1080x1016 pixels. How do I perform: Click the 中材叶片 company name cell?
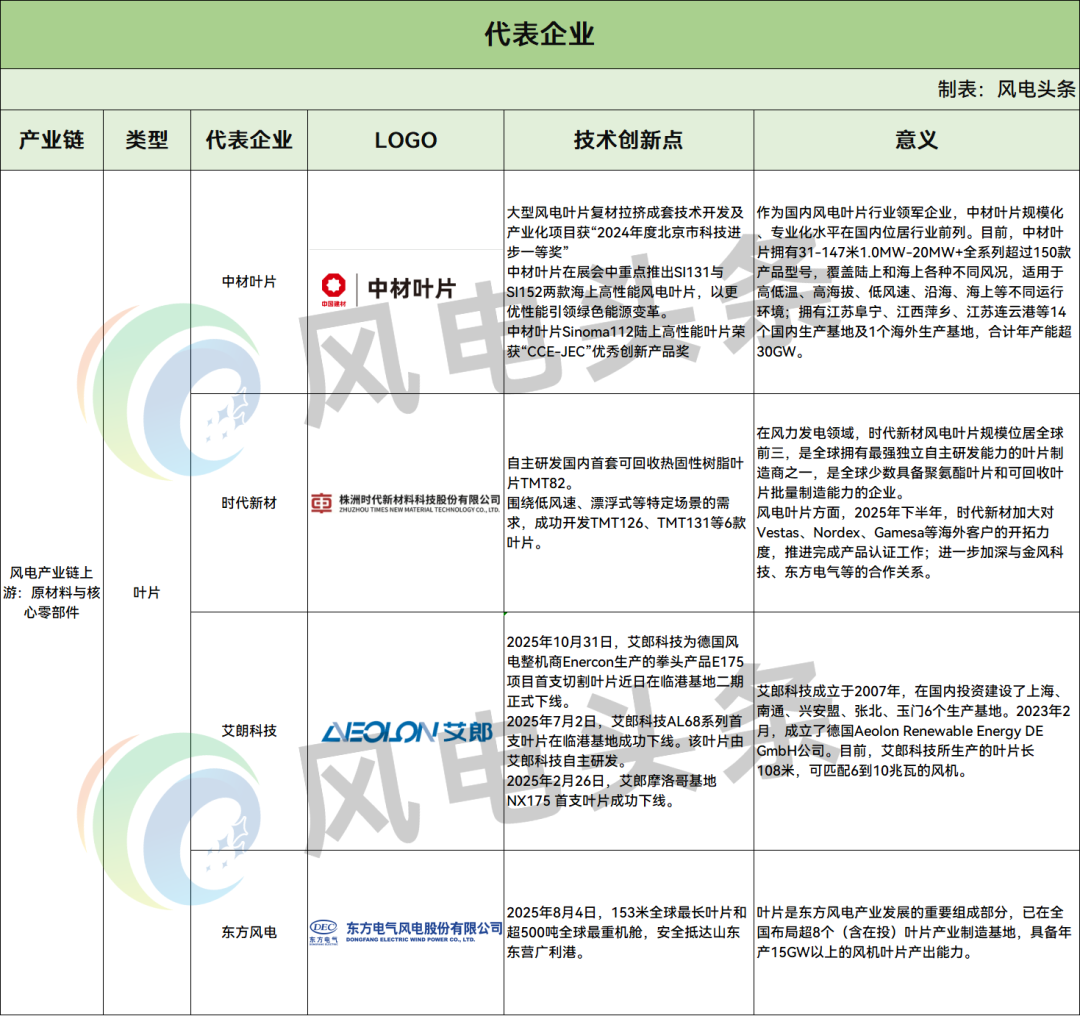coord(249,282)
